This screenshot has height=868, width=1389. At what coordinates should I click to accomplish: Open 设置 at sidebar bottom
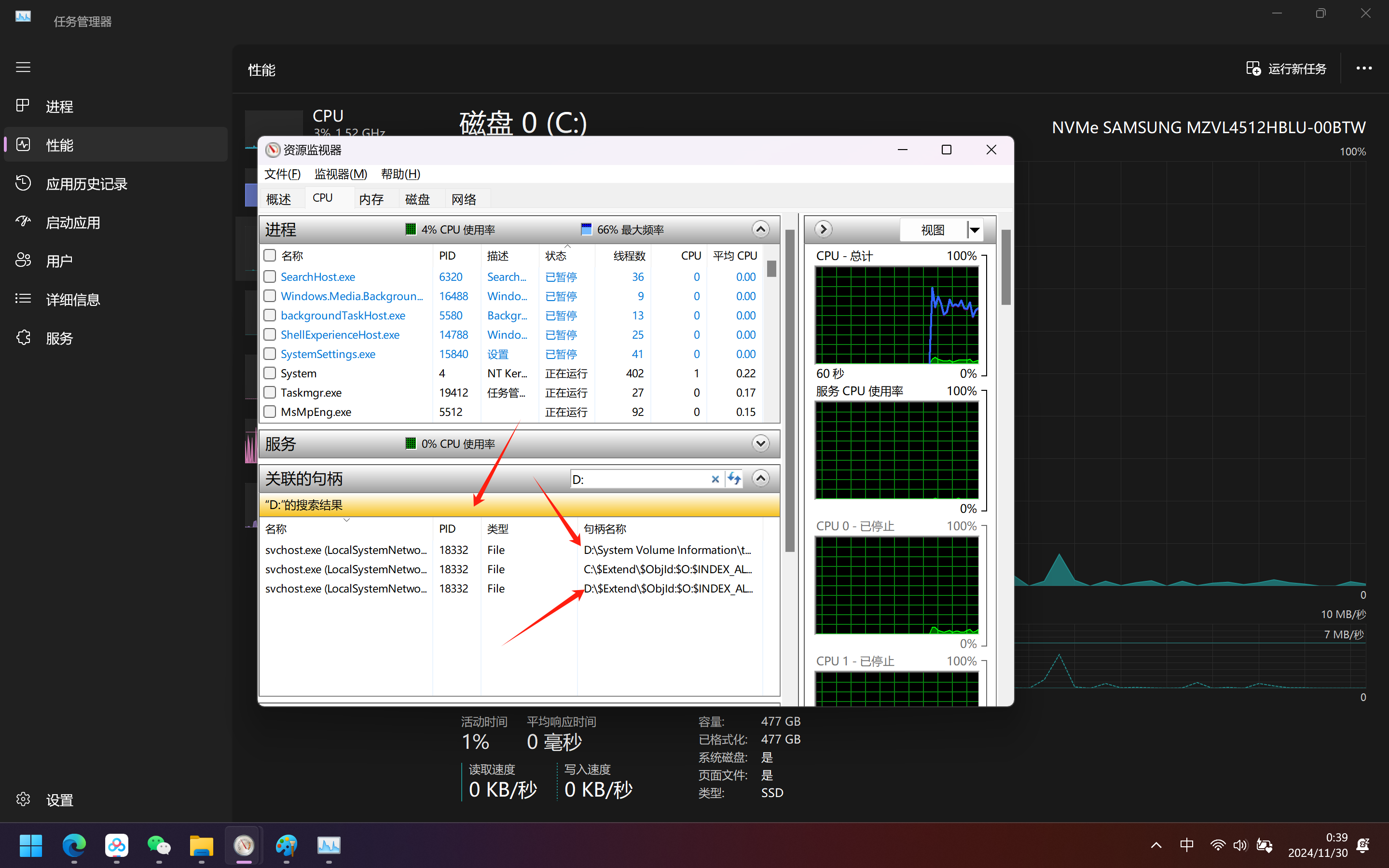[59, 799]
